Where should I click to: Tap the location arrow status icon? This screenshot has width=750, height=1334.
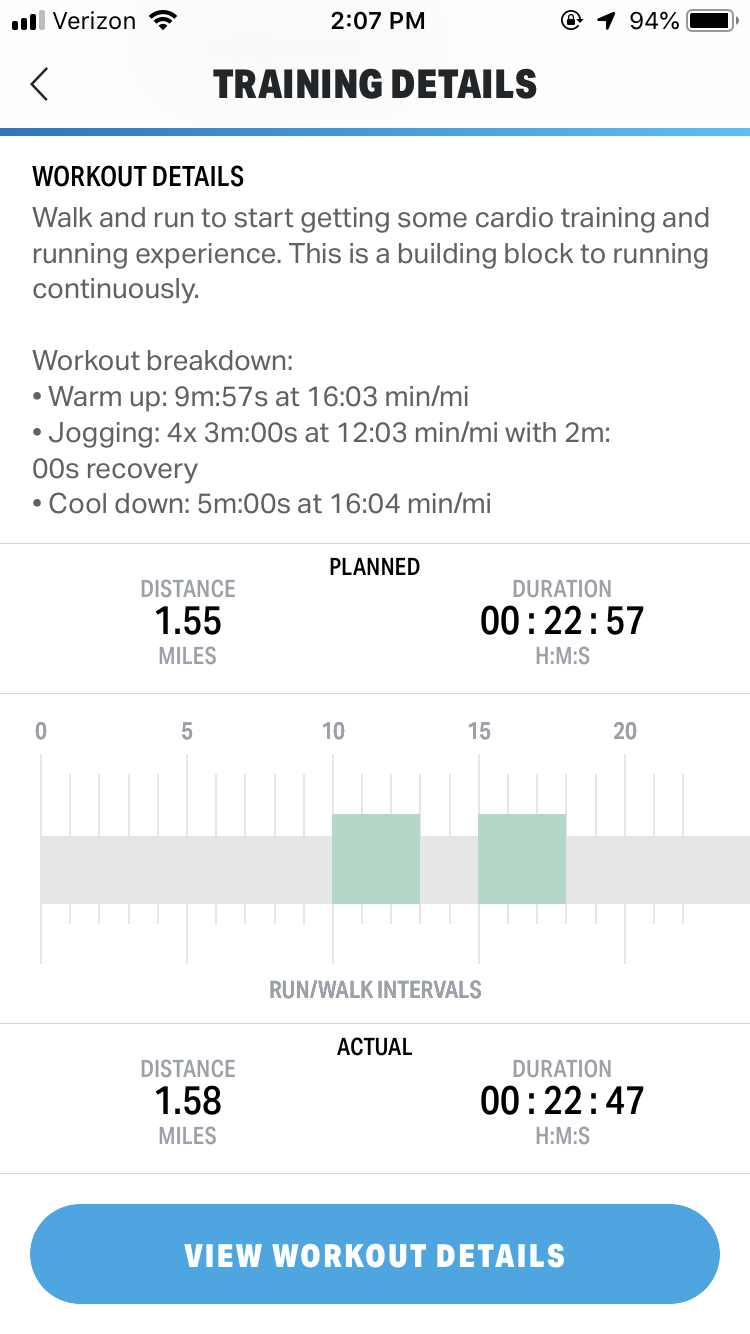(605, 20)
